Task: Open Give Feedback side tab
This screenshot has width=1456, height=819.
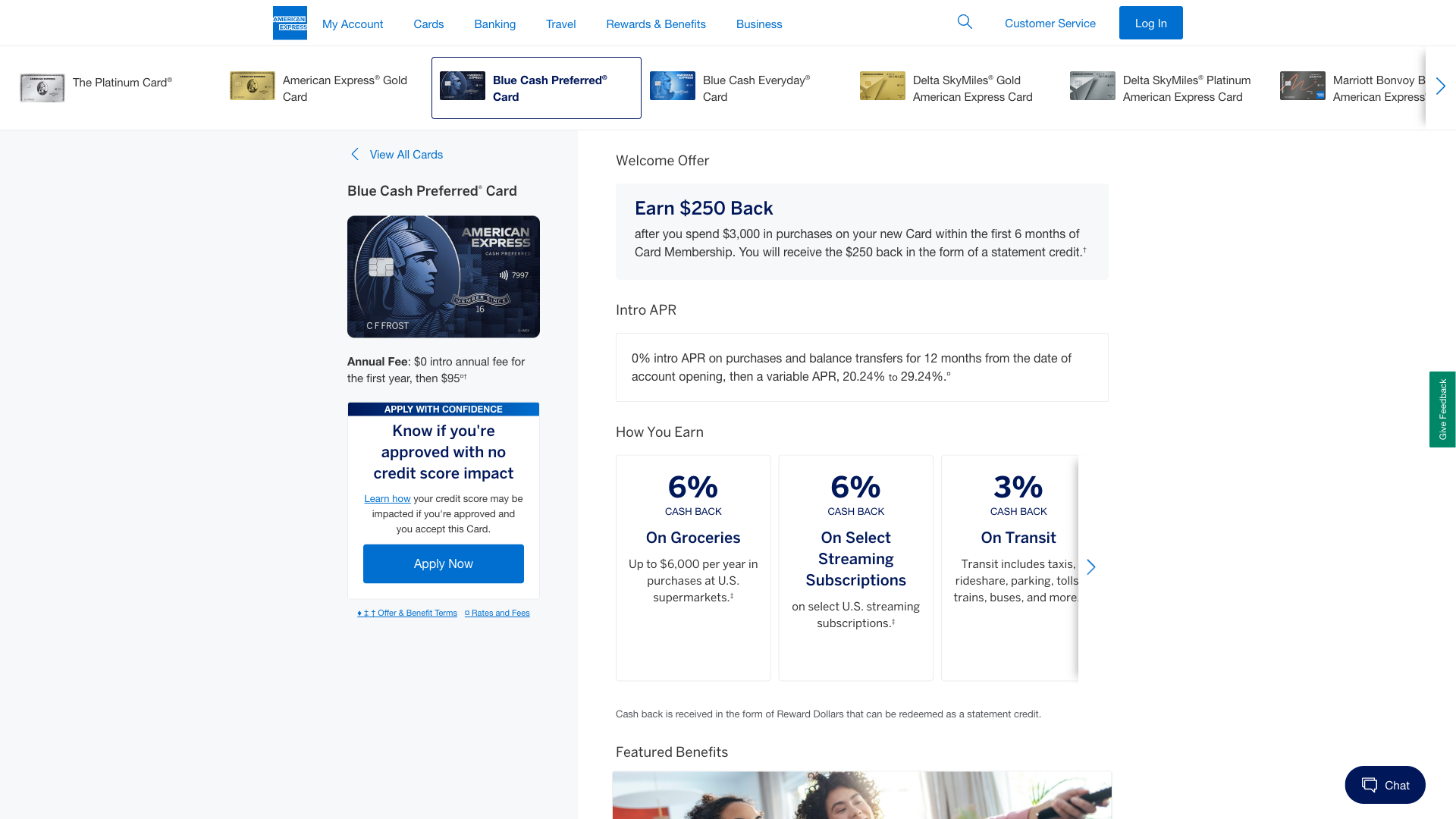Action: tap(1442, 409)
